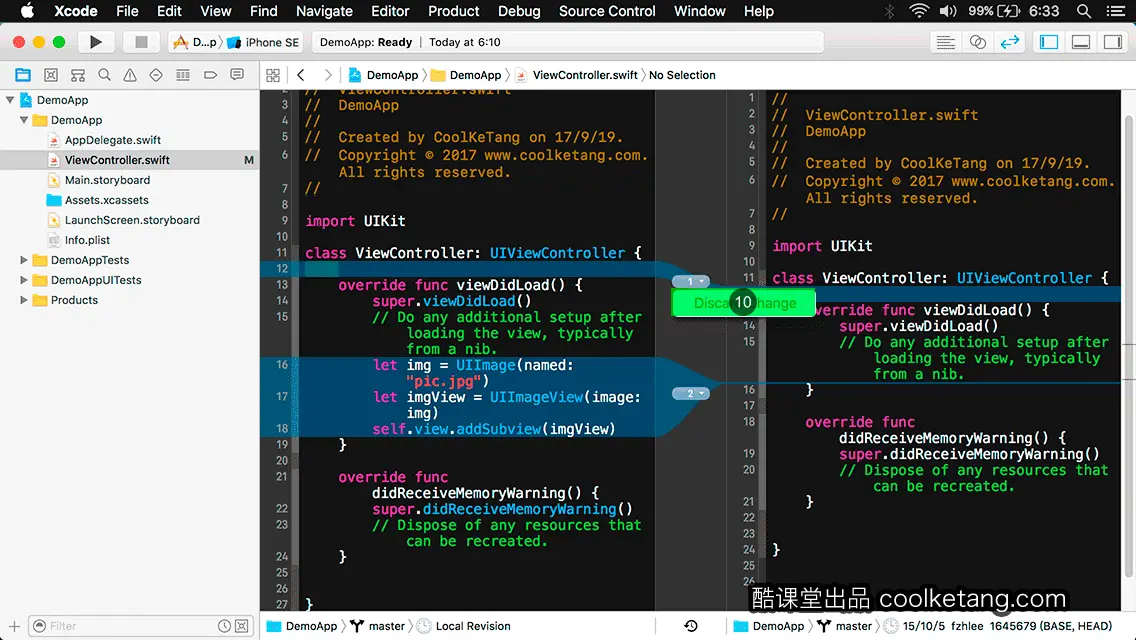The width and height of the screenshot is (1136, 640).
Task: Go back in editor history
Action: [301, 75]
